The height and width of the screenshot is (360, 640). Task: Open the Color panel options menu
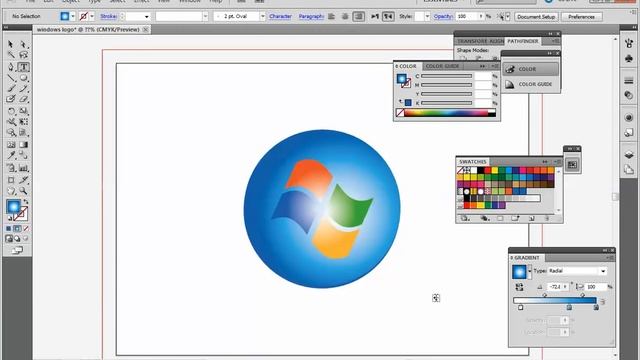(495, 66)
